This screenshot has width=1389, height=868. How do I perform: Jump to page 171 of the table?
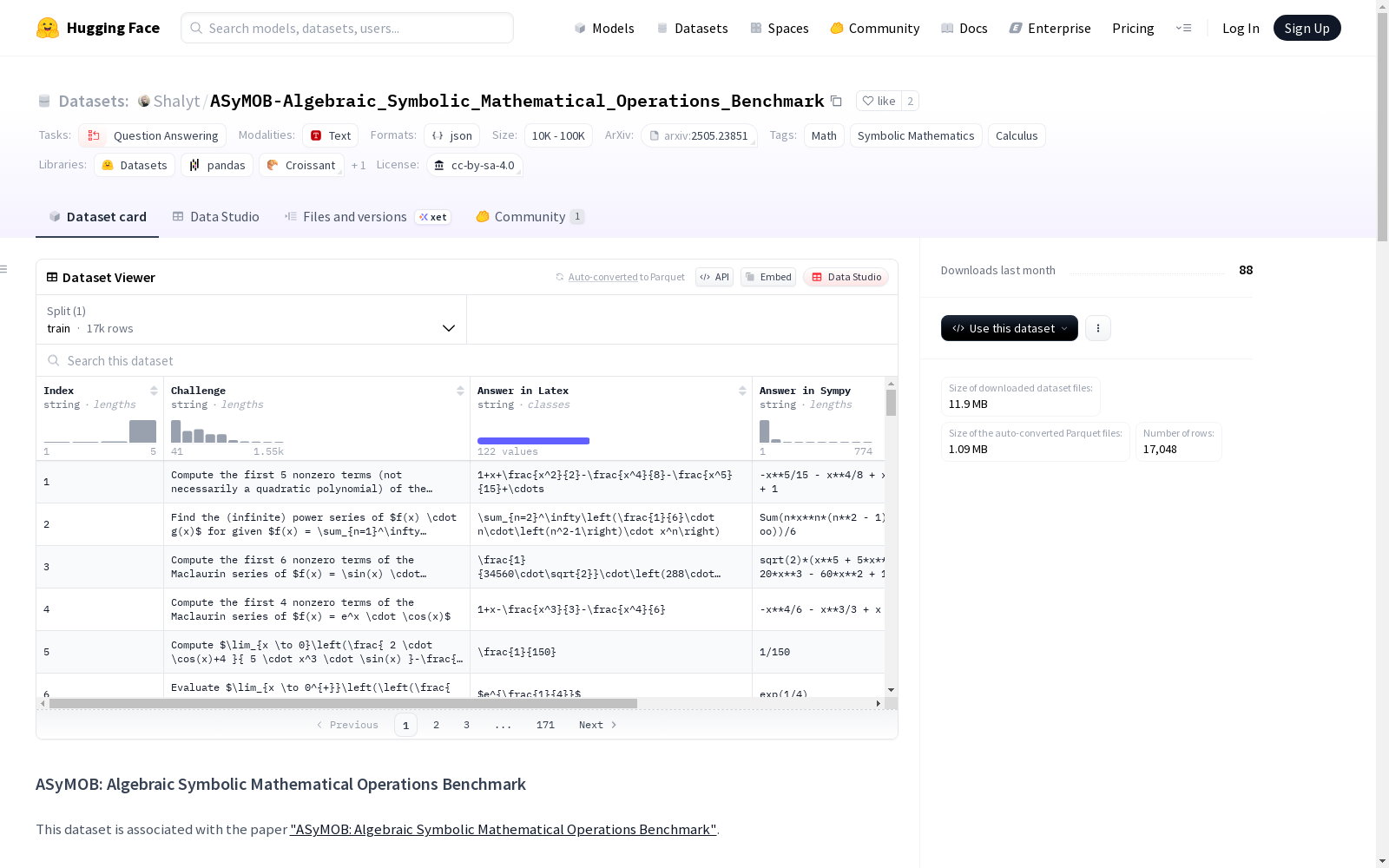545,725
